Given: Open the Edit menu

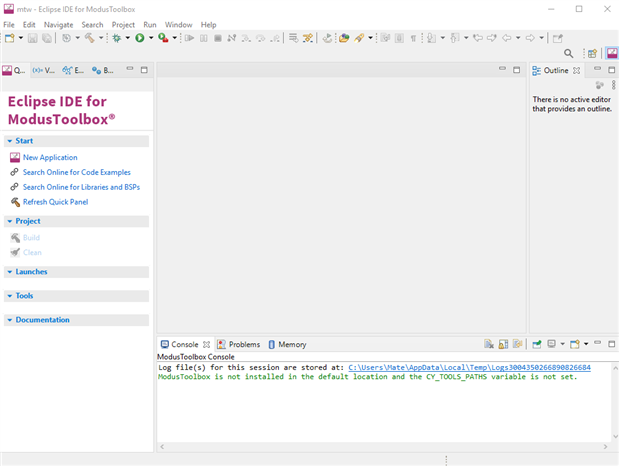Looking at the screenshot, I should [x=29, y=24].
